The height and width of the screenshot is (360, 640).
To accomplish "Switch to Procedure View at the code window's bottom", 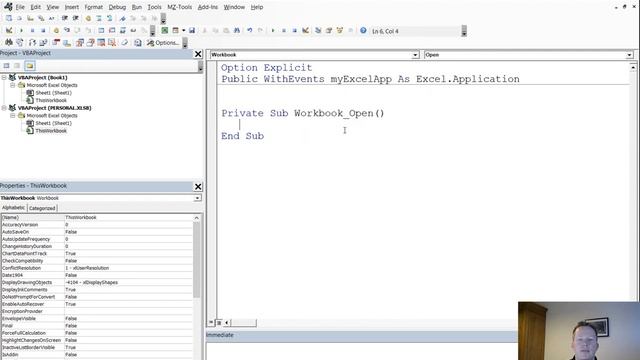I will [x=211, y=322].
